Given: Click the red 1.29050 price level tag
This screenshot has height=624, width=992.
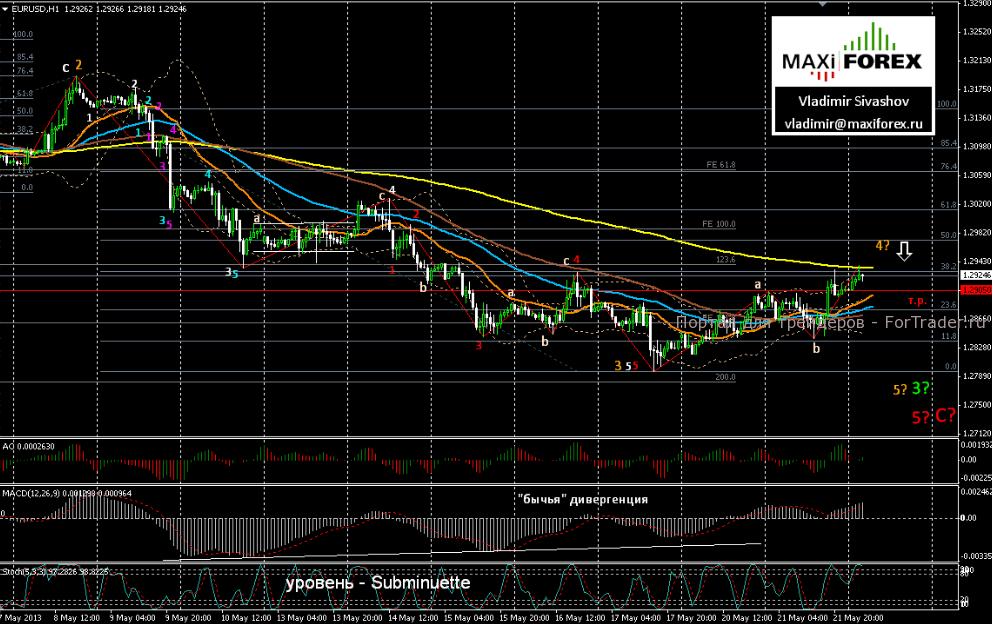Looking at the screenshot, I should [974, 290].
